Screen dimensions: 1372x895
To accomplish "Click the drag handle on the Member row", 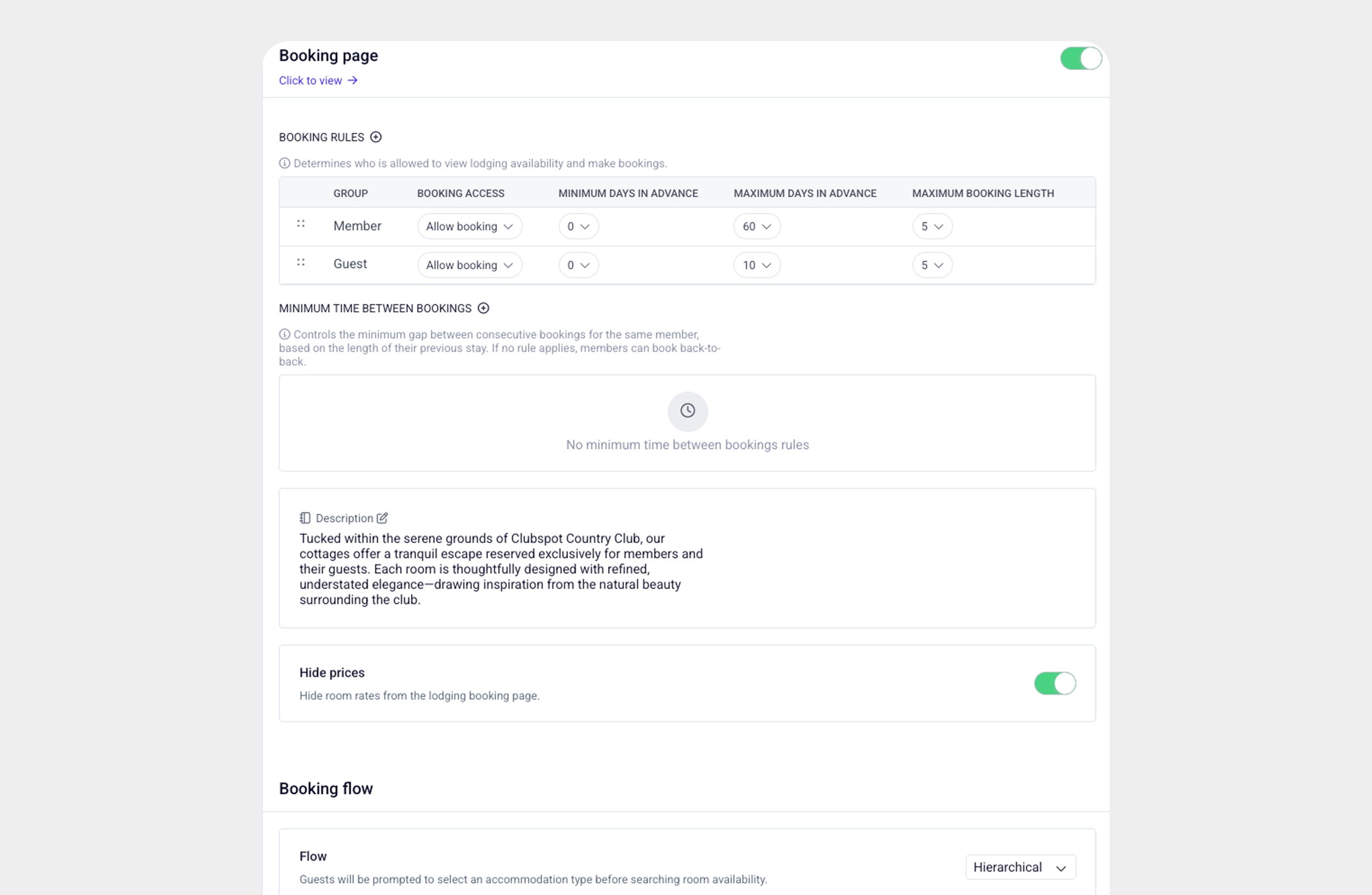I will (300, 226).
